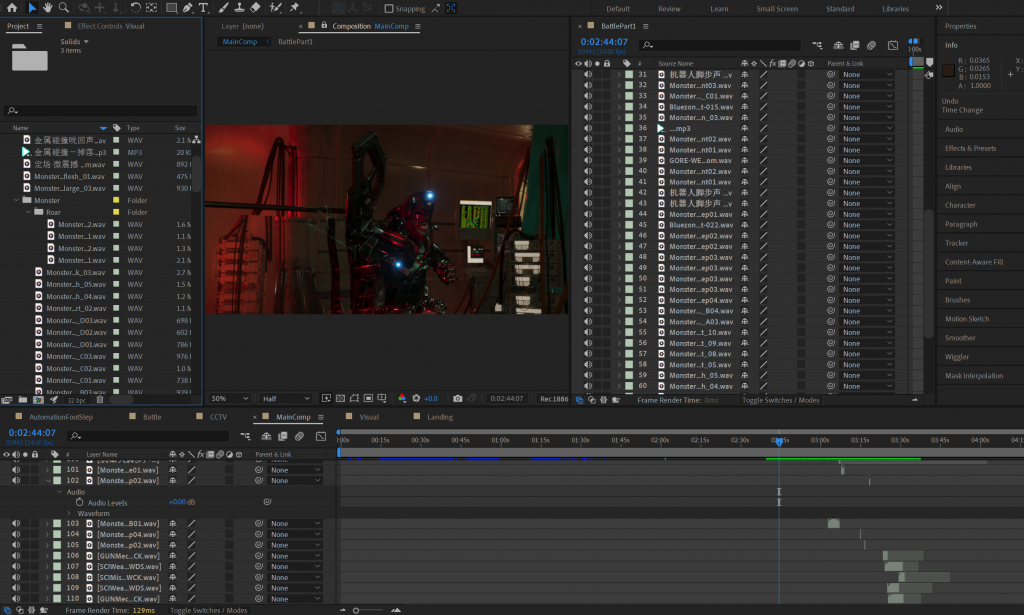
Task: Click the Project panel search field
Action: [100, 111]
